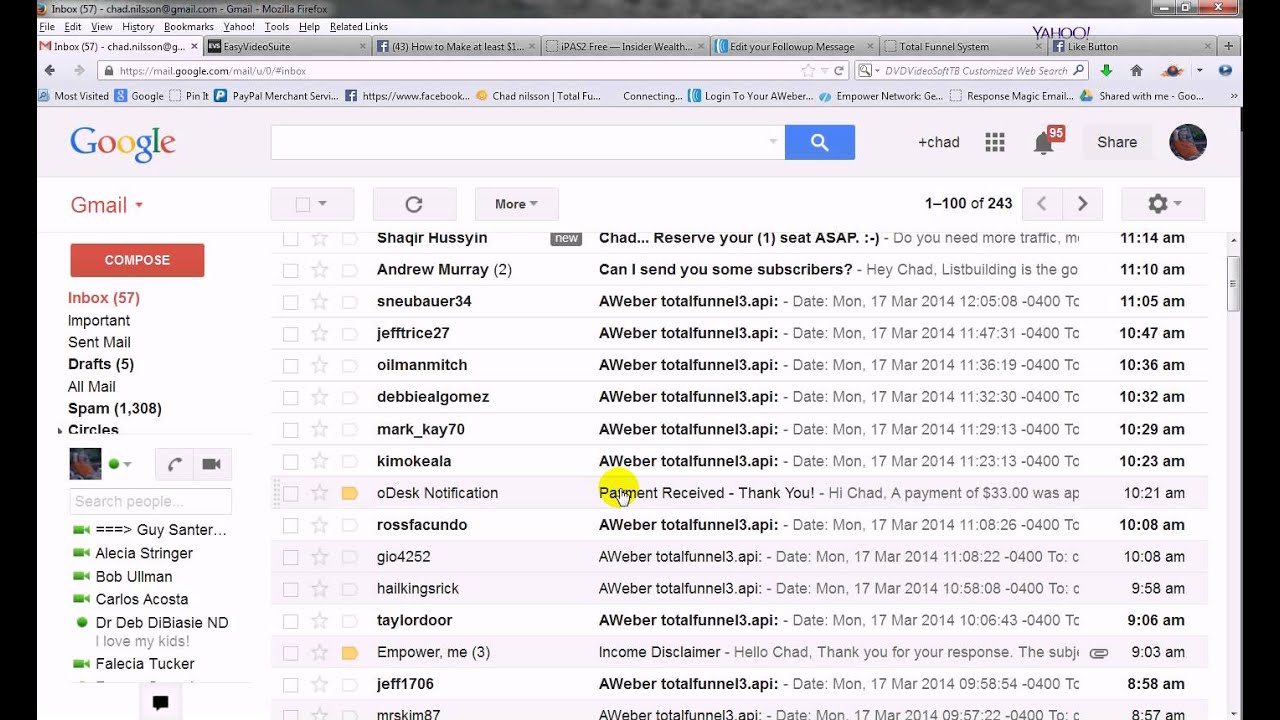Click the COMPOSE button

(137, 260)
